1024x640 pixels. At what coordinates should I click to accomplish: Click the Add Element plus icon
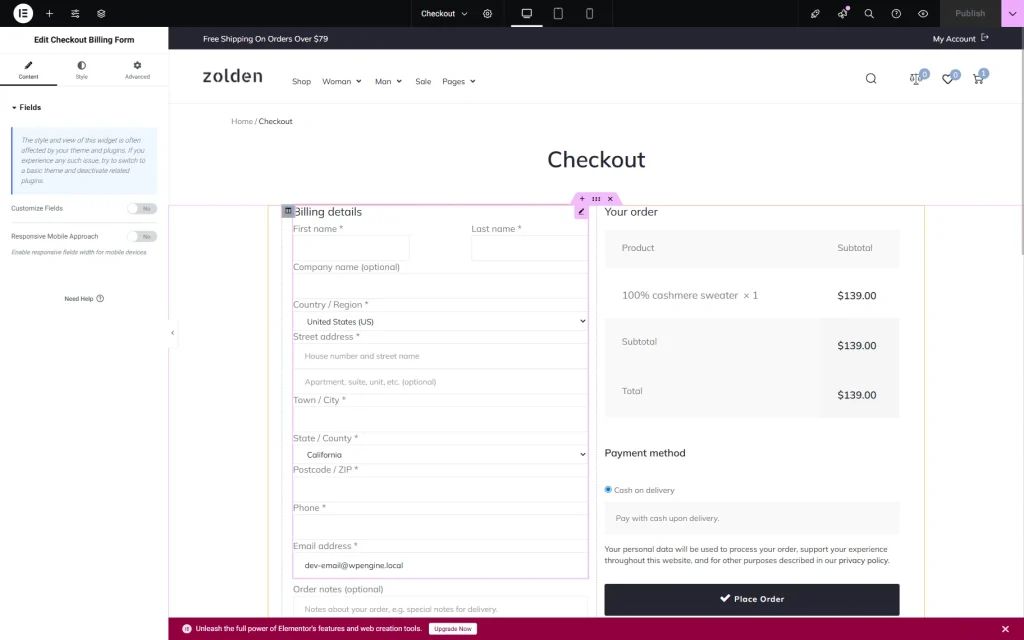[x=49, y=13]
